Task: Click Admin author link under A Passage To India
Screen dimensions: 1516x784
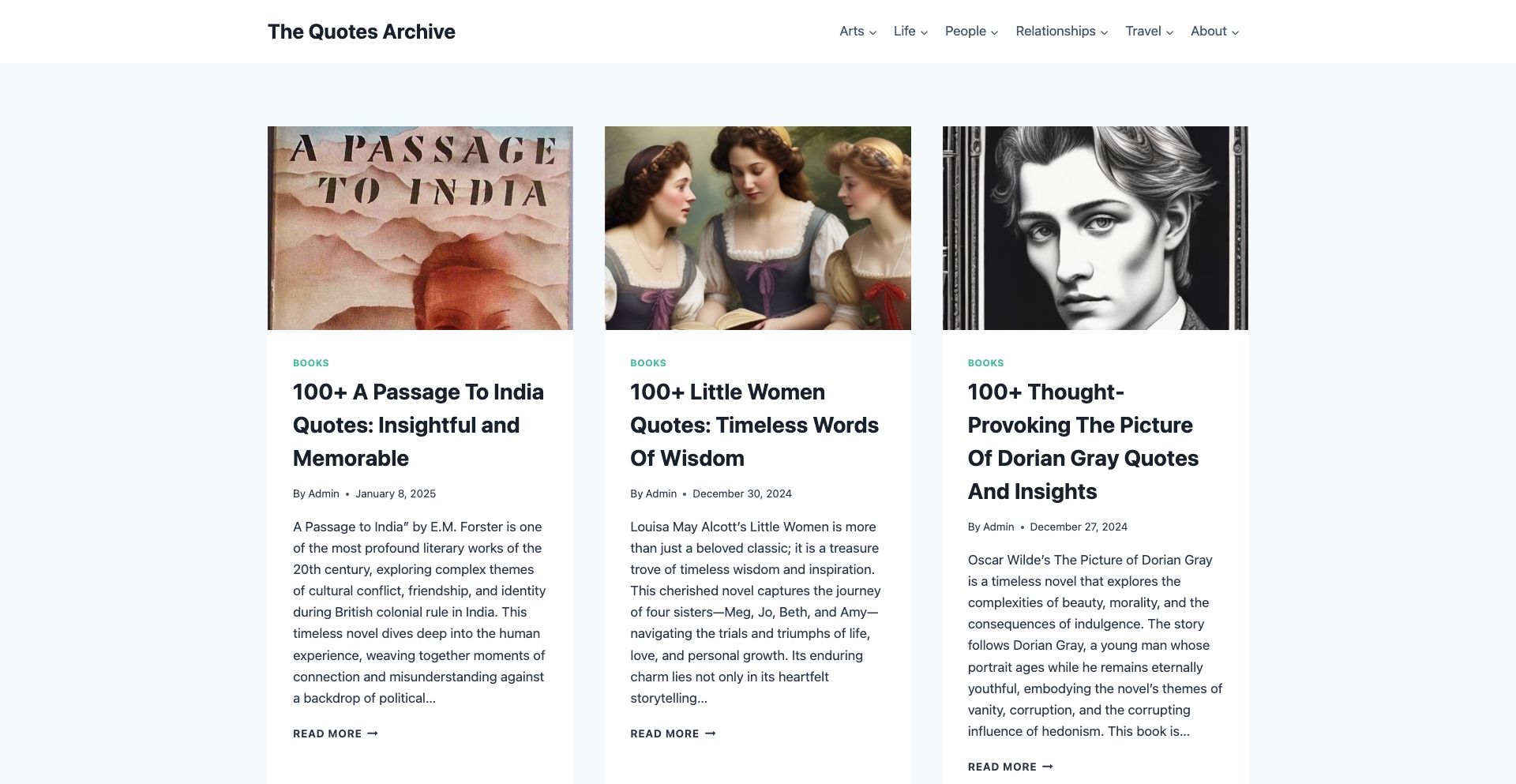Action: 323,493
